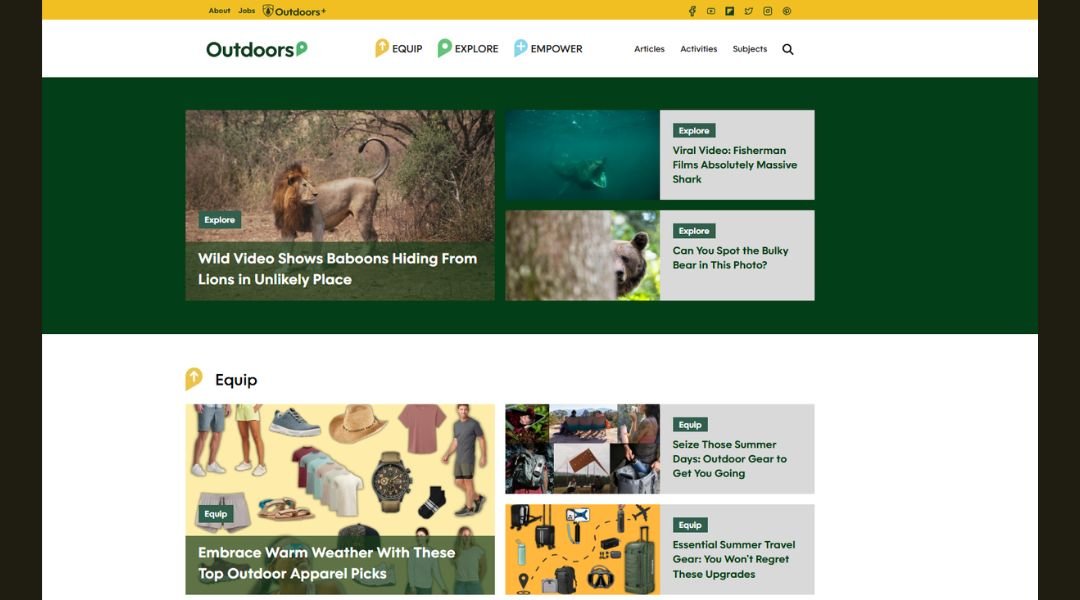Click the search magnifier icon
Viewport: 1080px width, 600px height.
tap(788, 49)
